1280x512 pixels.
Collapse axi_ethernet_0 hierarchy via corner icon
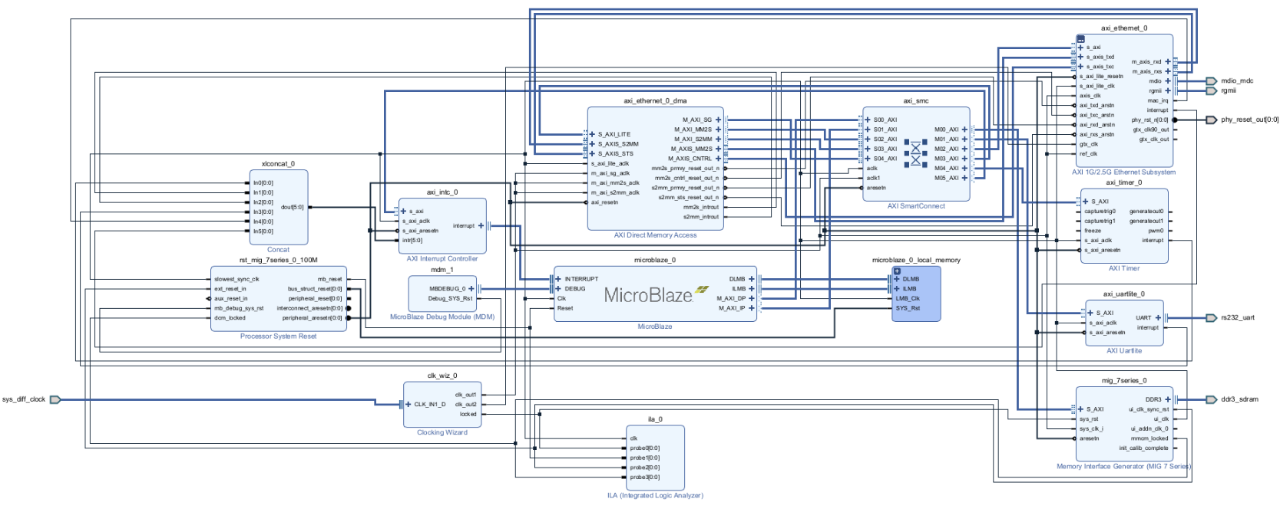coord(1081,39)
